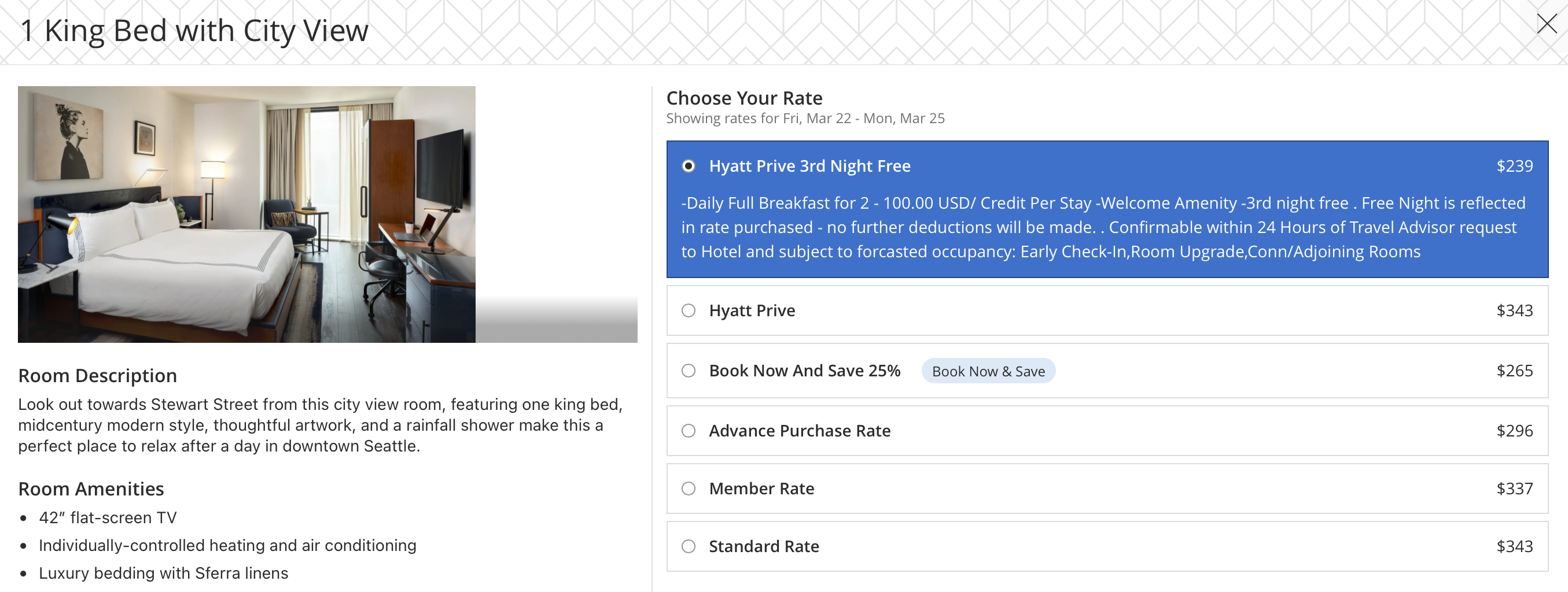Click the Room Description heading
This screenshot has width=1568, height=592.
[x=97, y=375]
